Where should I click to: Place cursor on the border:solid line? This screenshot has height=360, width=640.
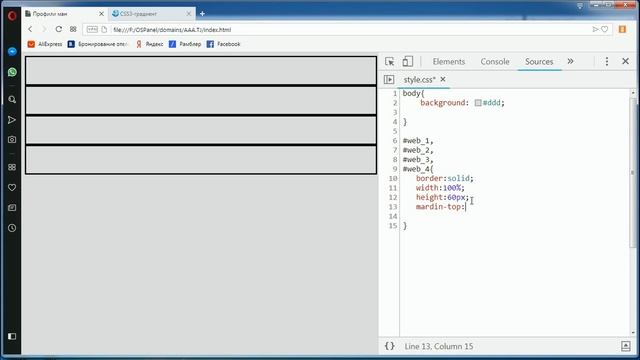(444, 178)
